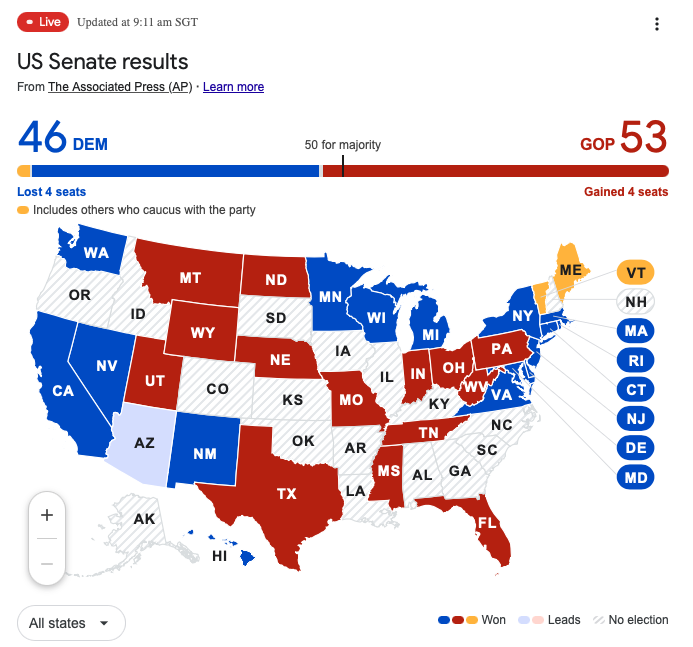
Task: Select the MA state bubble
Action: pos(635,331)
